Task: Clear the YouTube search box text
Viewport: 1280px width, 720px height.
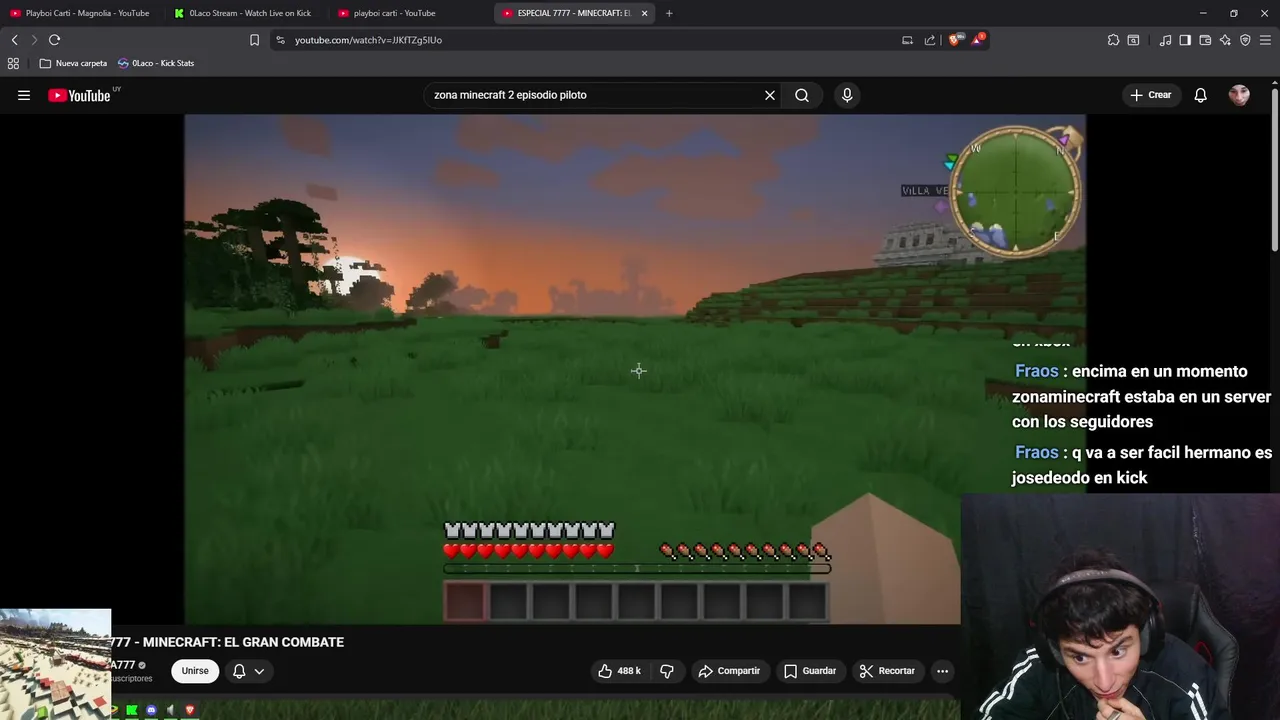Action: (770, 95)
